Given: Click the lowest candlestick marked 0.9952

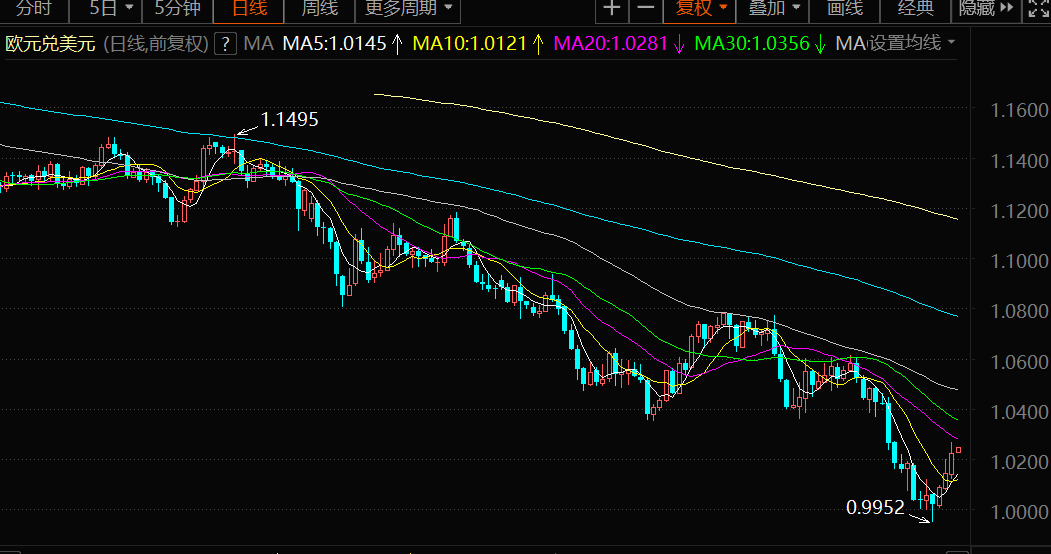Looking at the screenshot, I should pyautogui.click(x=932, y=502).
